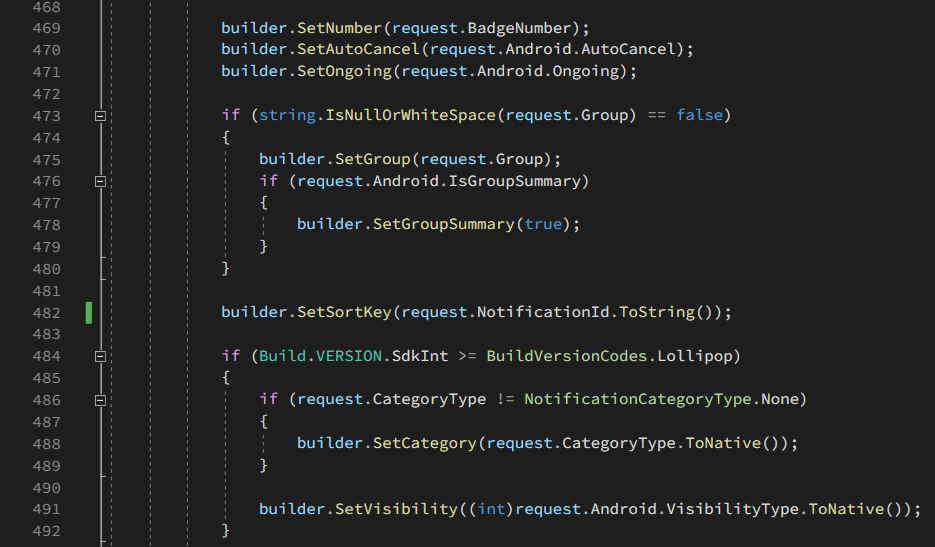Click the closing brace on line 492
Viewport: 935px width, 547px height.
point(225,530)
